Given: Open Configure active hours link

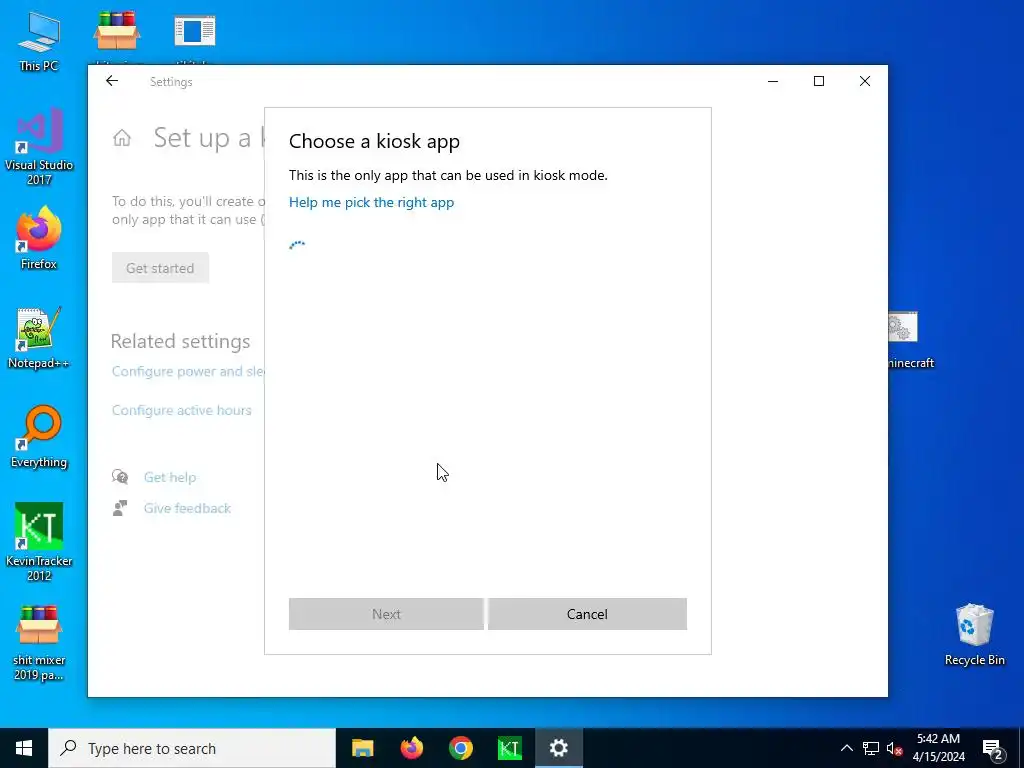Looking at the screenshot, I should tap(182, 410).
